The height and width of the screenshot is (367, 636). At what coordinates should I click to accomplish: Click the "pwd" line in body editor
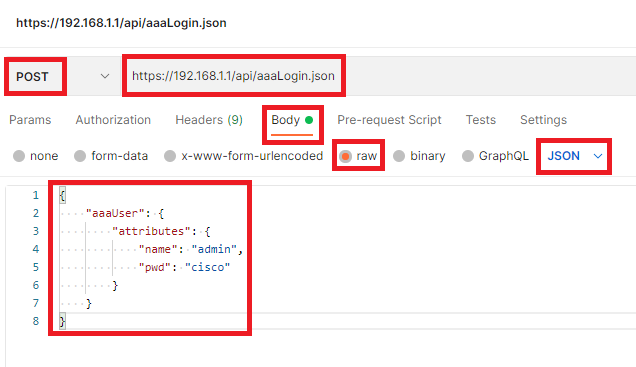185,267
